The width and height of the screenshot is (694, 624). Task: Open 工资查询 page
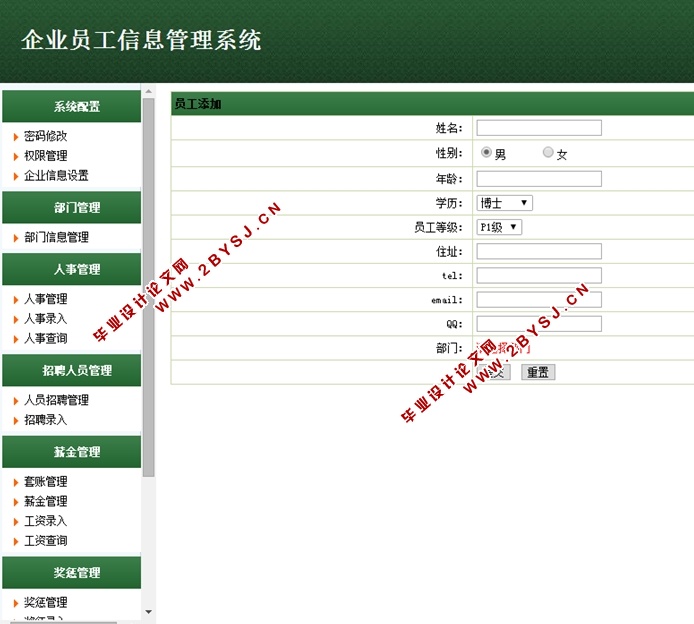[45, 541]
